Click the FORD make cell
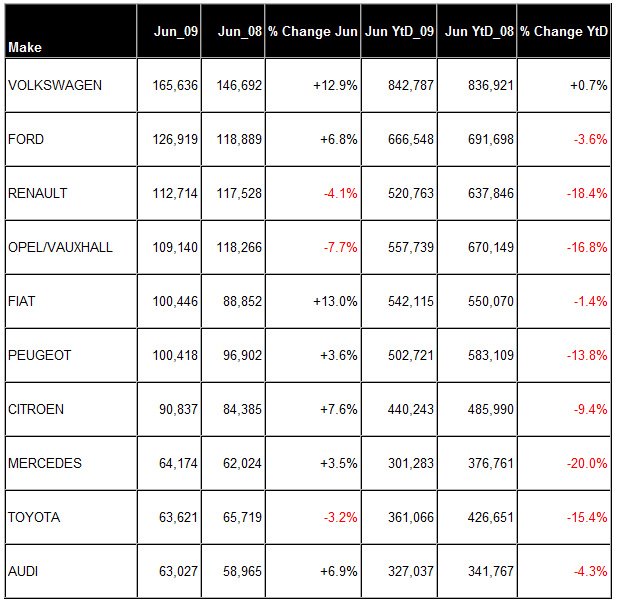Image resolution: width=617 pixels, height=604 pixels. tap(71, 139)
